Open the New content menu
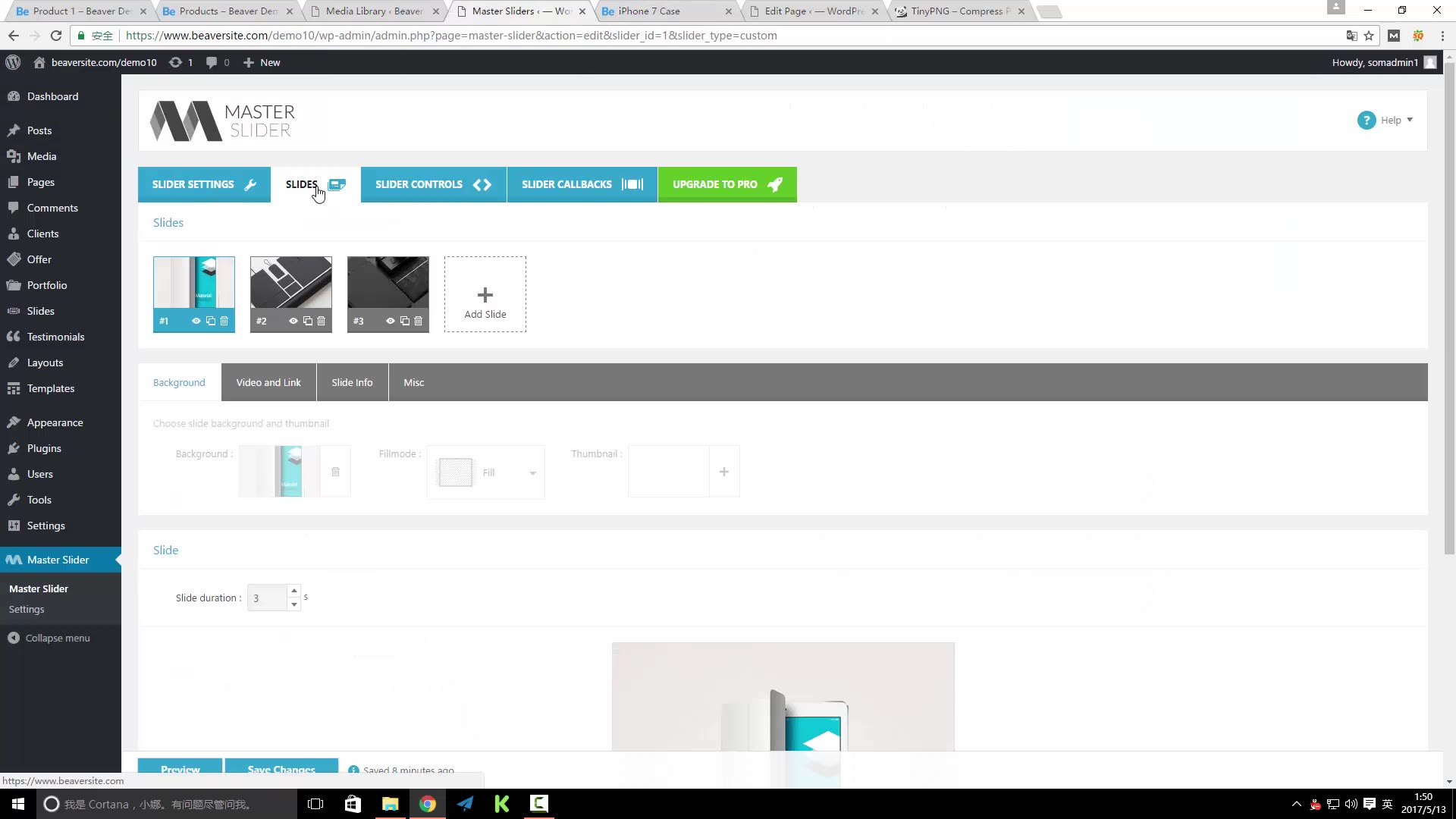The image size is (1456, 819). tap(262, 62)
